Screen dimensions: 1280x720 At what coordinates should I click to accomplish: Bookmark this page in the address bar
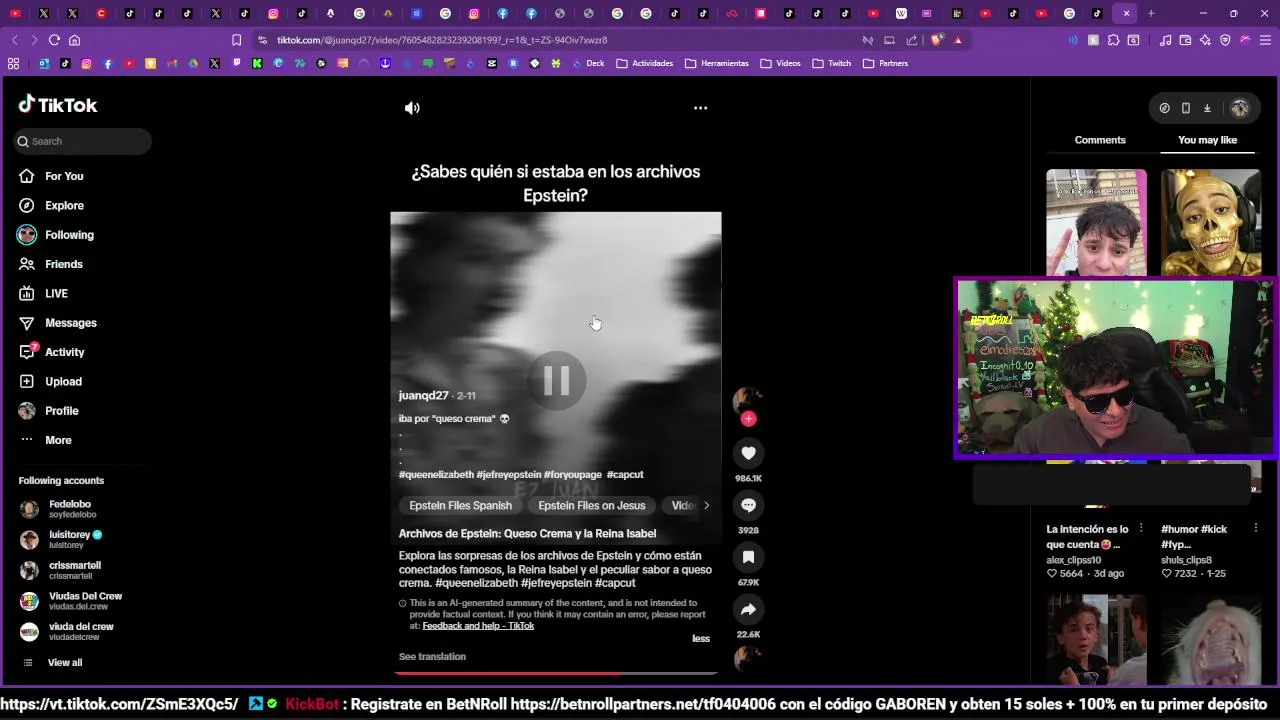click(236, 40)
